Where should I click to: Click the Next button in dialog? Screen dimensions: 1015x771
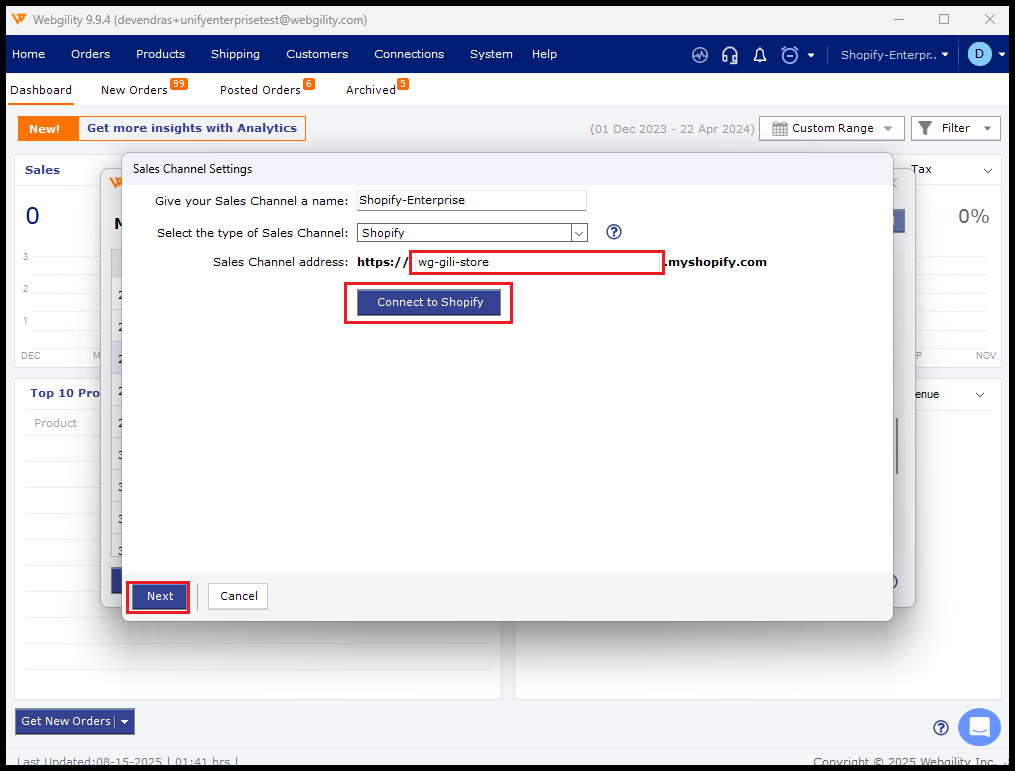[160, 596]
